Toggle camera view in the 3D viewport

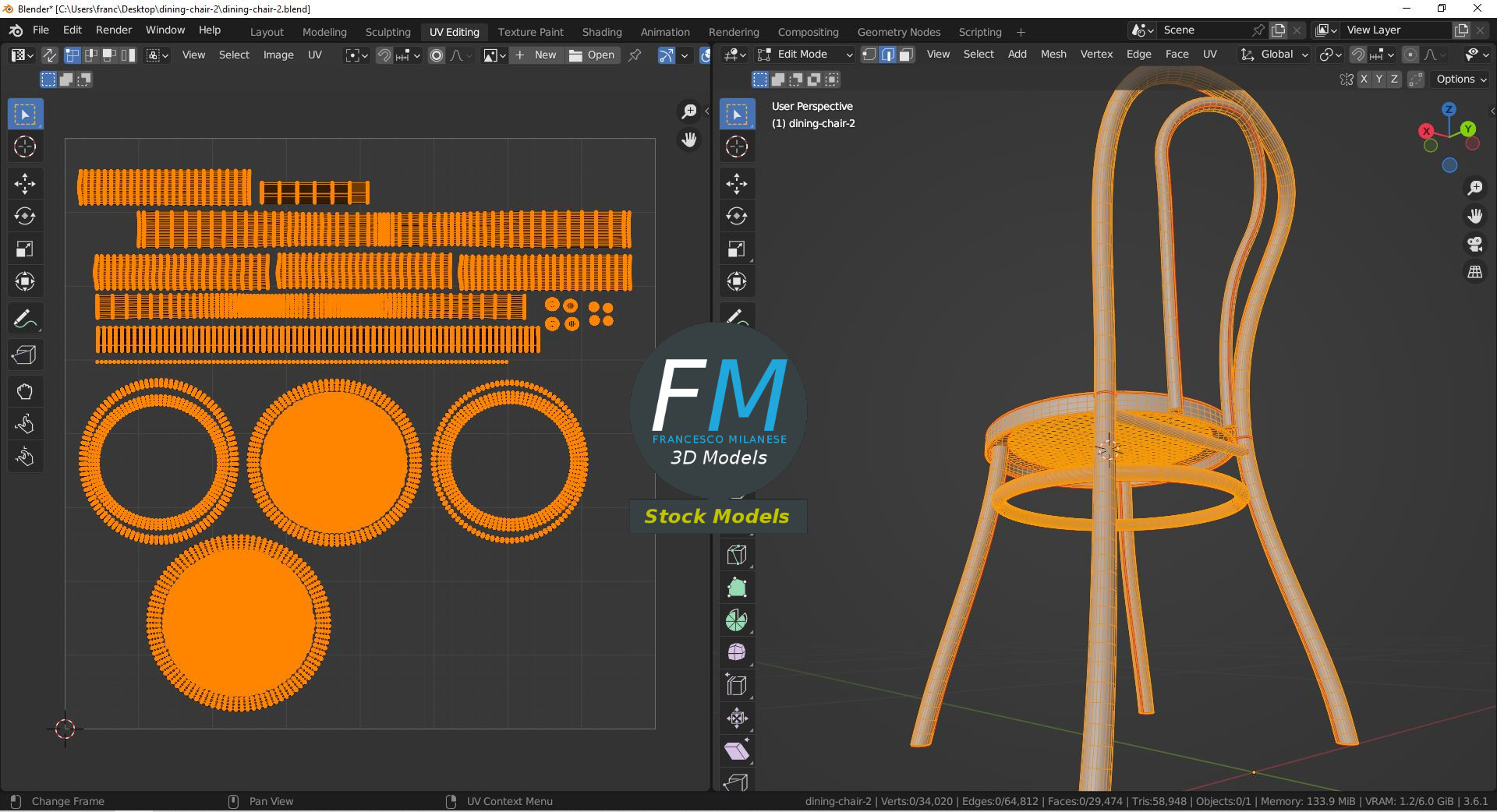click(1474, 244)
